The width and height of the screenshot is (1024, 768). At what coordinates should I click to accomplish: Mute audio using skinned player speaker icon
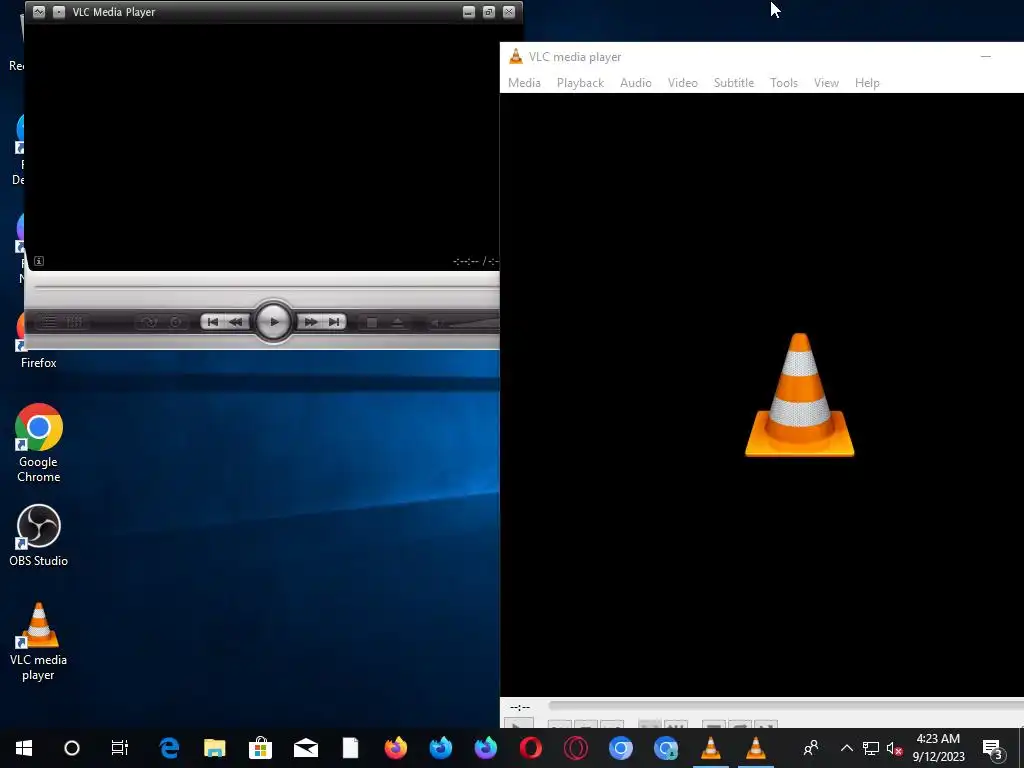click(436, 323)
